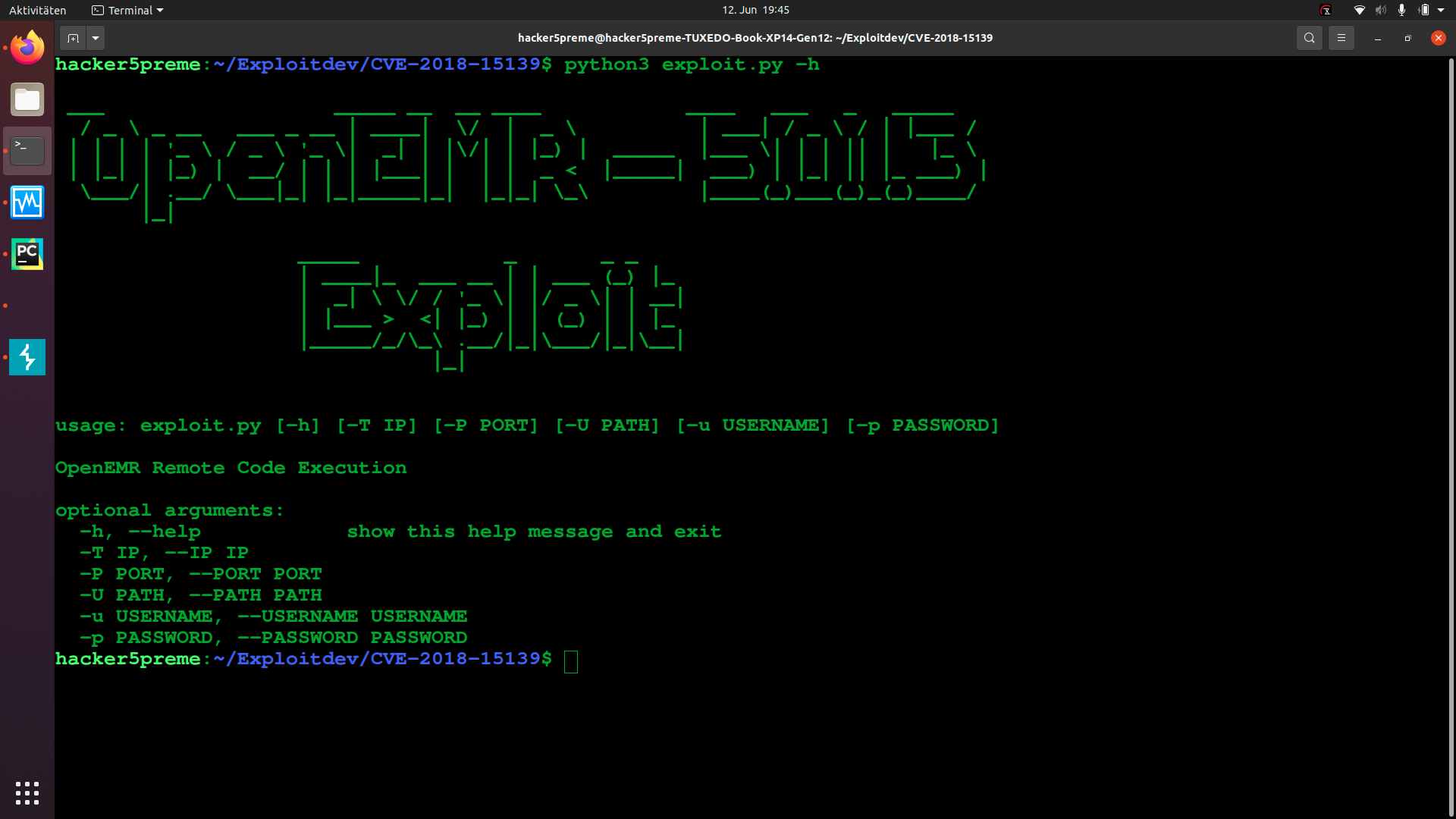Viewport: 1456px width, 819px height.
Task: Click the terminal vertical scrollbar
Action: 1451,436
